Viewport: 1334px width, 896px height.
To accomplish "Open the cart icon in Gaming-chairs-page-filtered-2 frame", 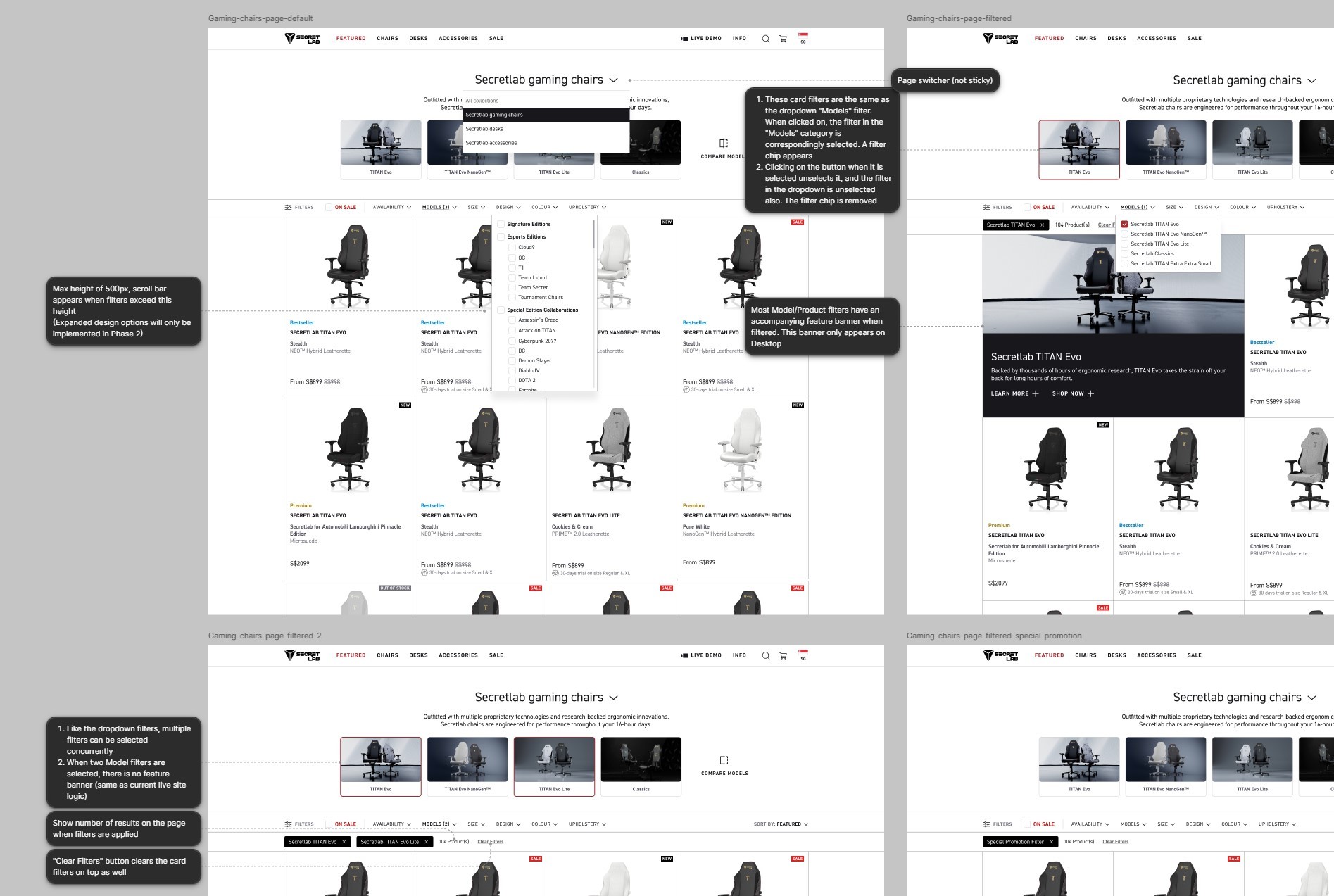I will click(783, 655).
